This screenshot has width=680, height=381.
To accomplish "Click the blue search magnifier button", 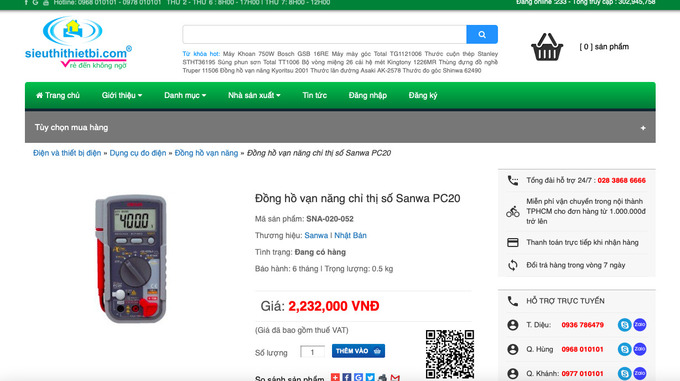I will 482,34.
